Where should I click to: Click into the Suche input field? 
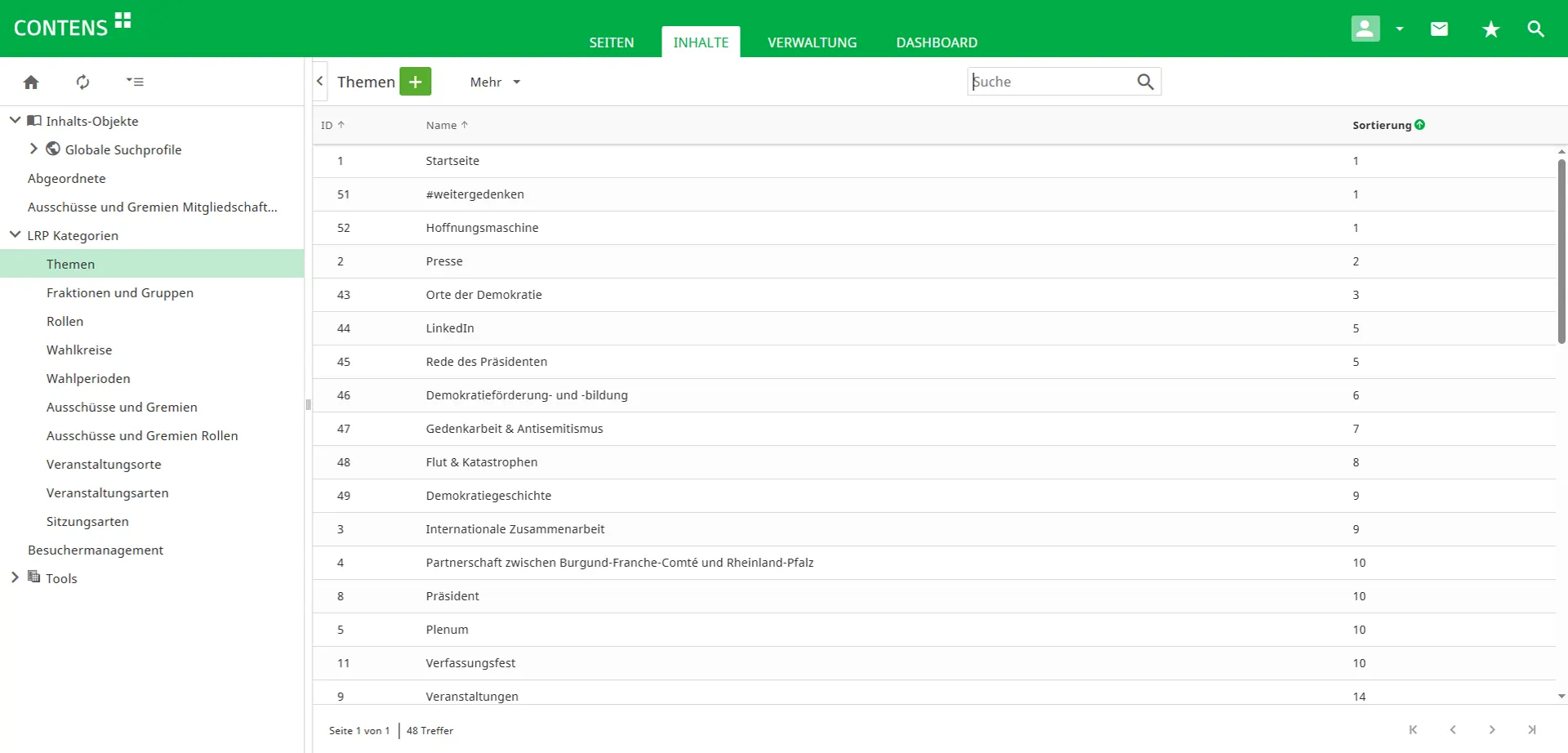tap(1049, 82)
